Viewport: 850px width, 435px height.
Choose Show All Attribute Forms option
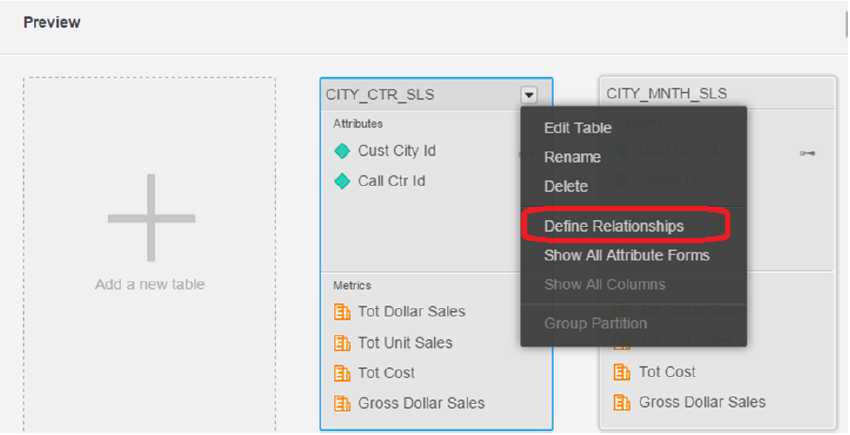pos(626,255)
